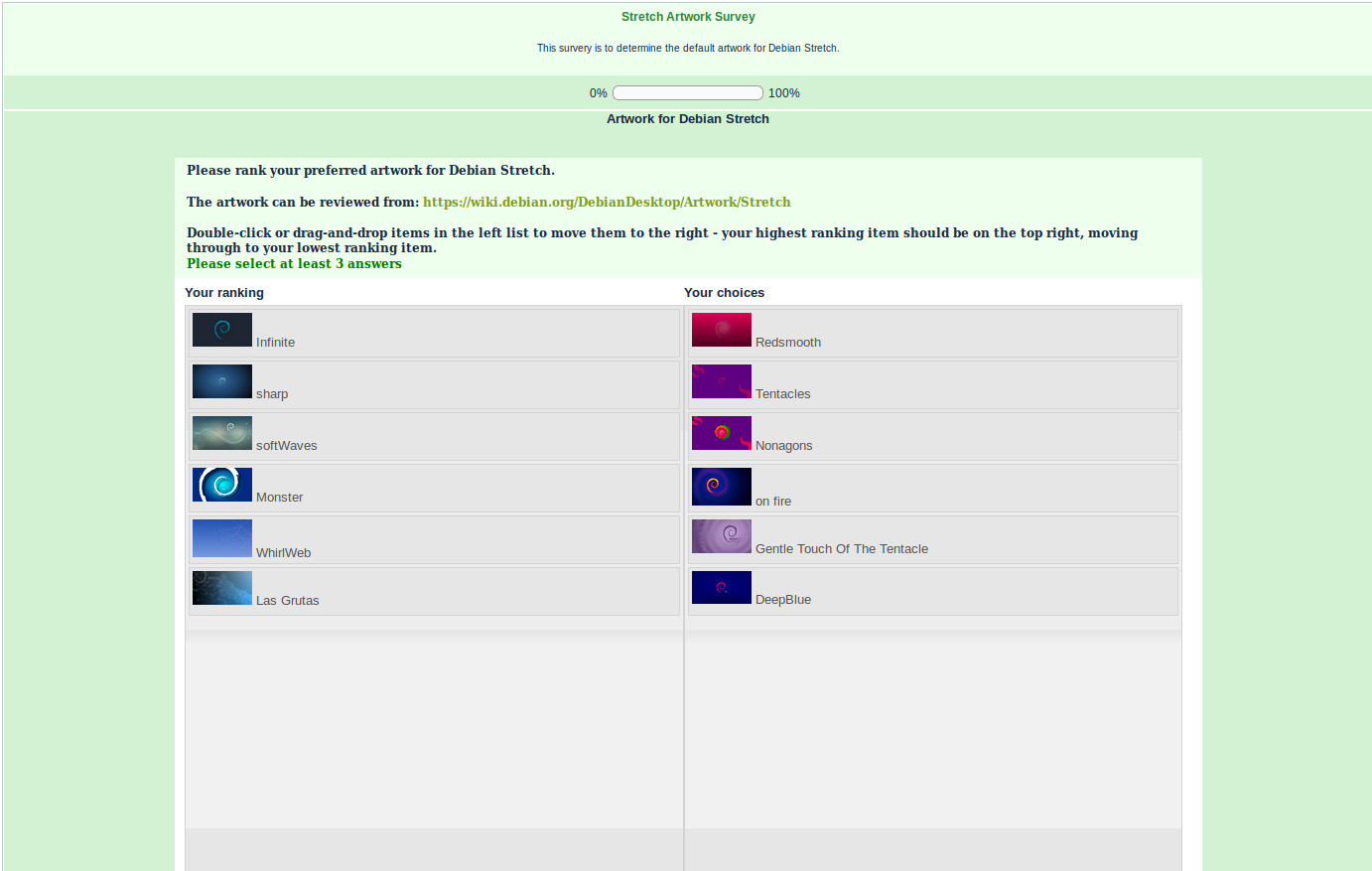The height and width of the screenshot is (871, 1372).
Task: Select the 'sharp' label text
Action: click(x=272, y=394)
